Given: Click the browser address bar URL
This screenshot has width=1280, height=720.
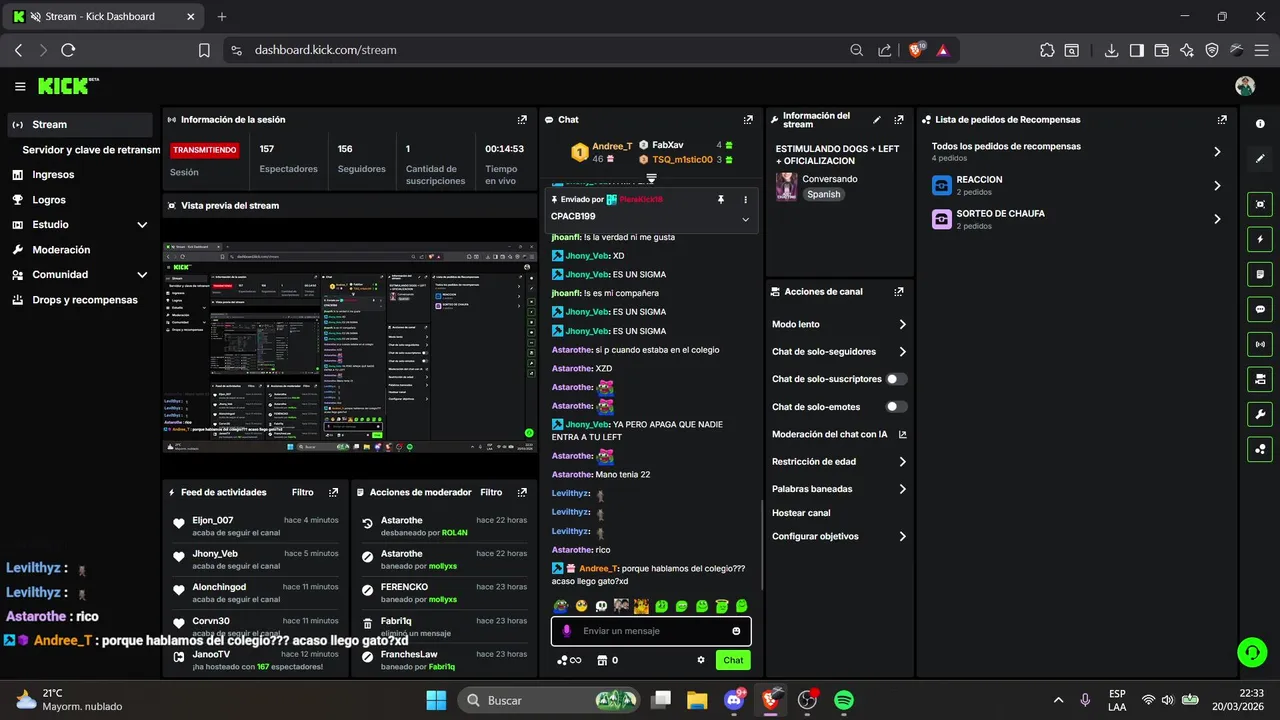Looking at the screenshot, I should 326,50.
